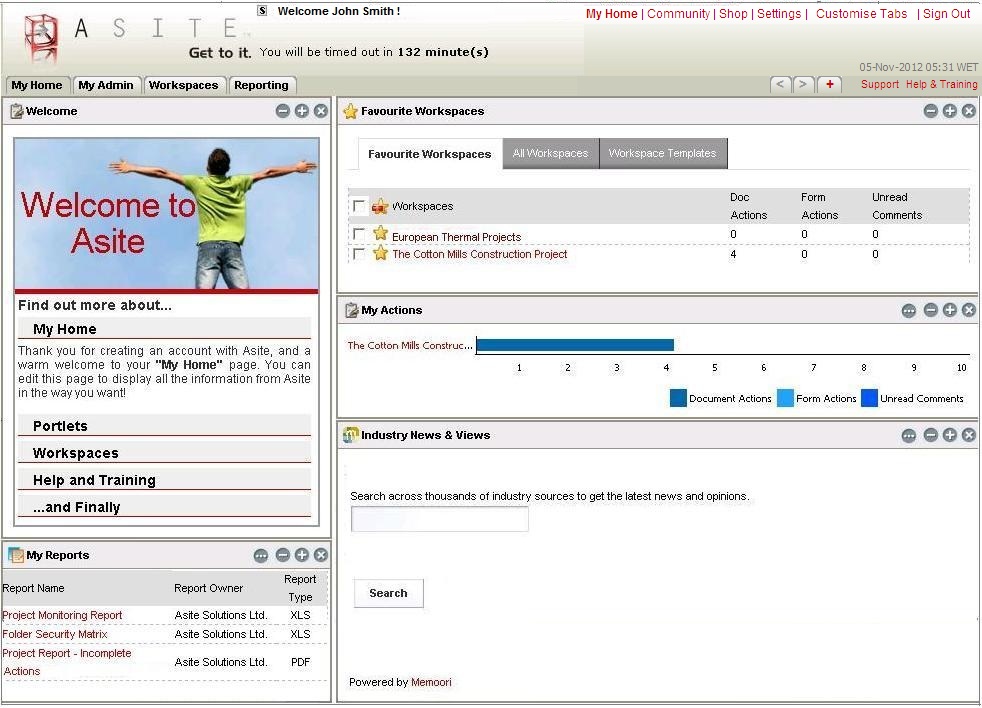Click the Cotton Mills blue actions bar
Screen dimensions: 982x708
tap(575, 345)
